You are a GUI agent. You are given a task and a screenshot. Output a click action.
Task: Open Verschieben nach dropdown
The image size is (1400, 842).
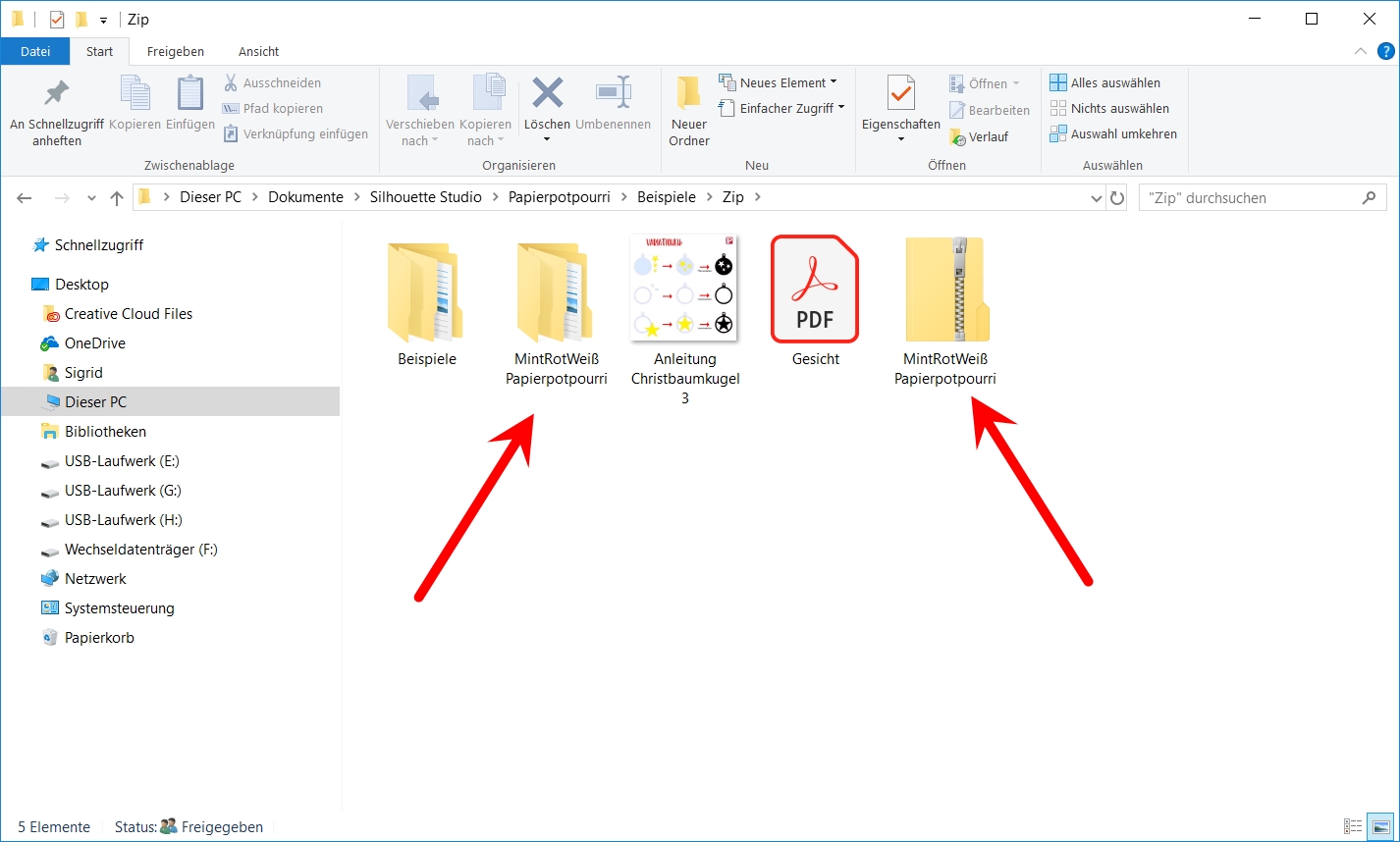click(420, 110)
